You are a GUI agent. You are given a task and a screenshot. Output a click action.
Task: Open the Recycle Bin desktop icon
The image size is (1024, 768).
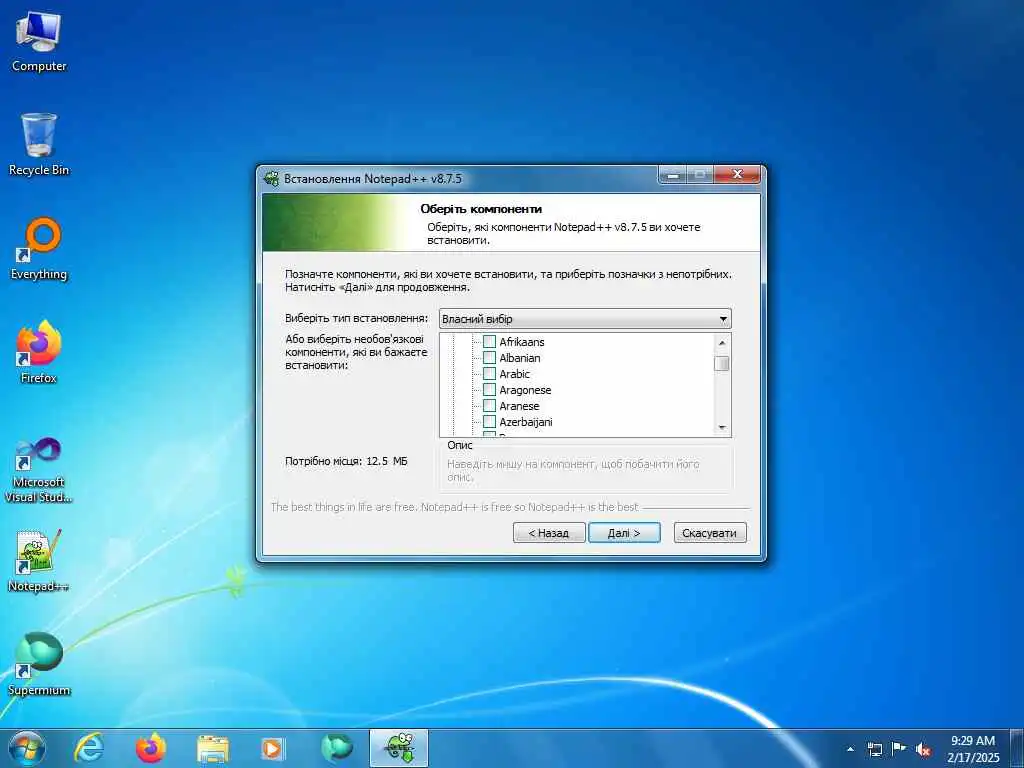tap(39, 144)
